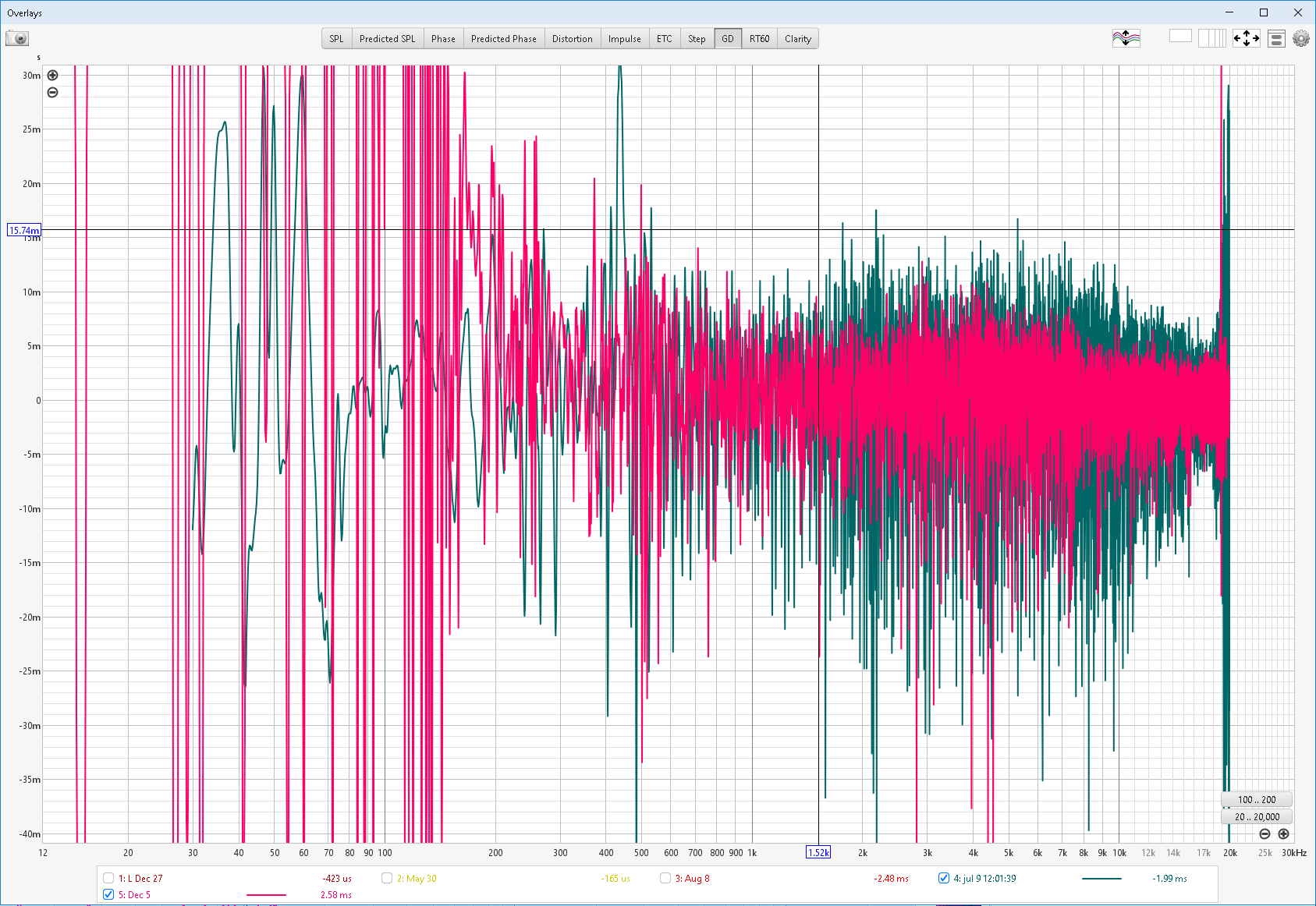
Task: Click the -165 us value for May 30
Action: pyautogui.click(x=615, y=879)
